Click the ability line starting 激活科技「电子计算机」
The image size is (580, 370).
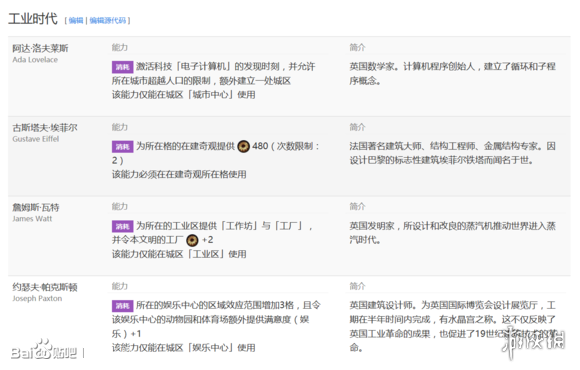point(226,67)
